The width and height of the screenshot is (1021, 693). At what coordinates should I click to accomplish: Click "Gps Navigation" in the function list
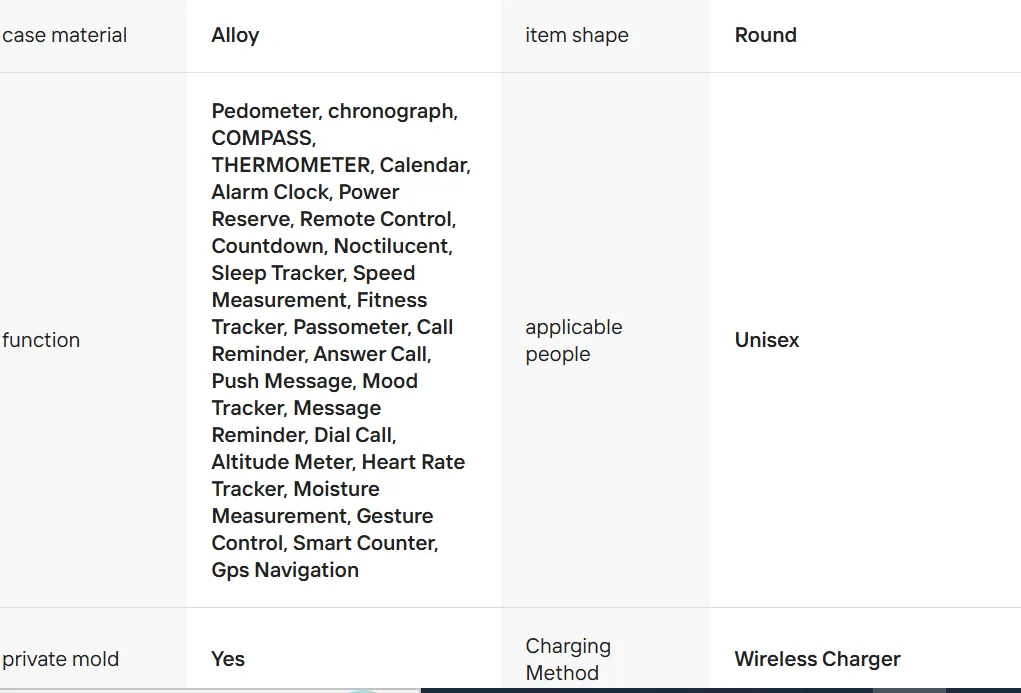(x=285, y=570)
